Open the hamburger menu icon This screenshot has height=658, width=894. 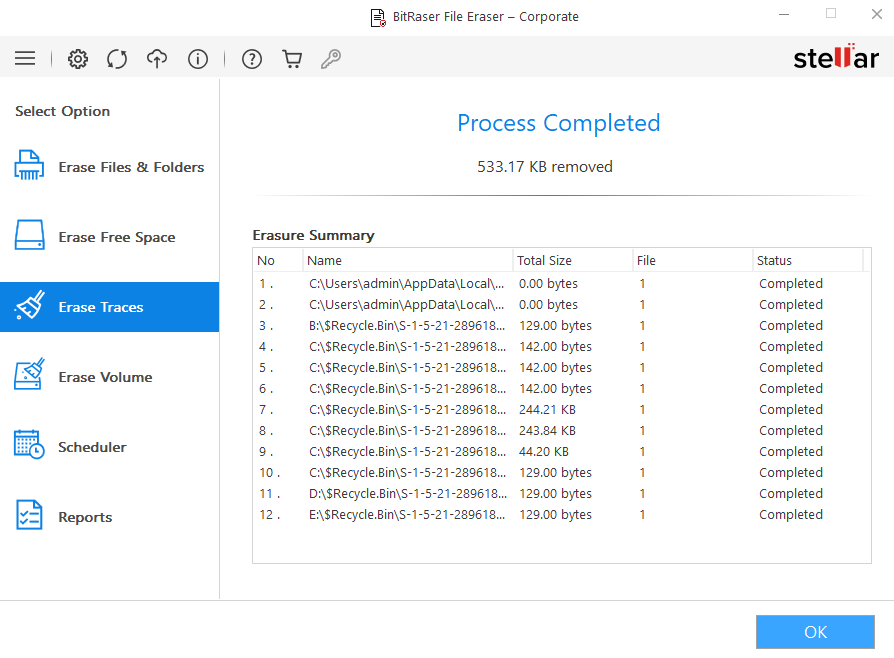25,59
